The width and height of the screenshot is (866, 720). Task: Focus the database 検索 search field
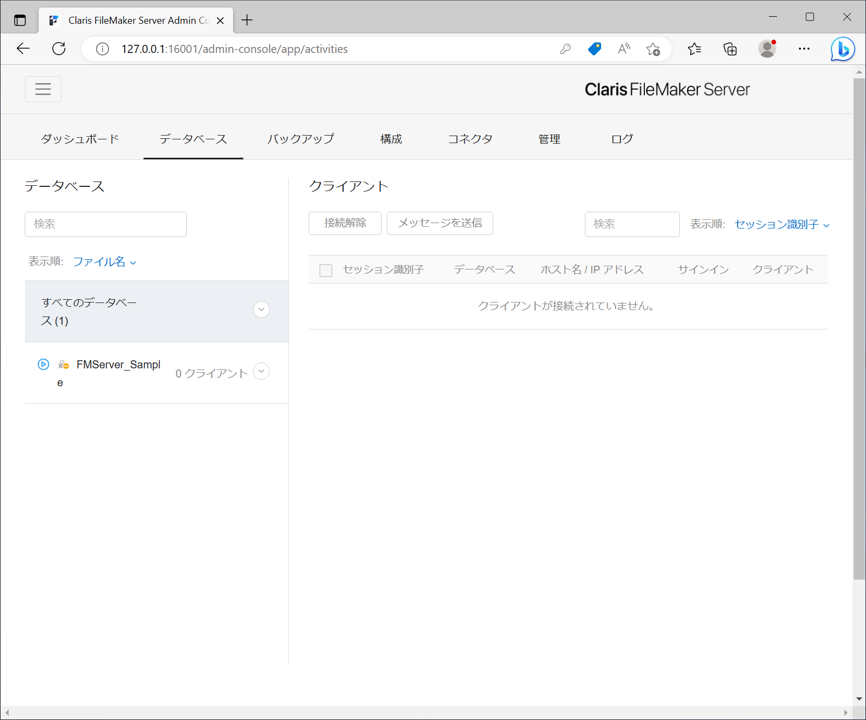[105, 224]
